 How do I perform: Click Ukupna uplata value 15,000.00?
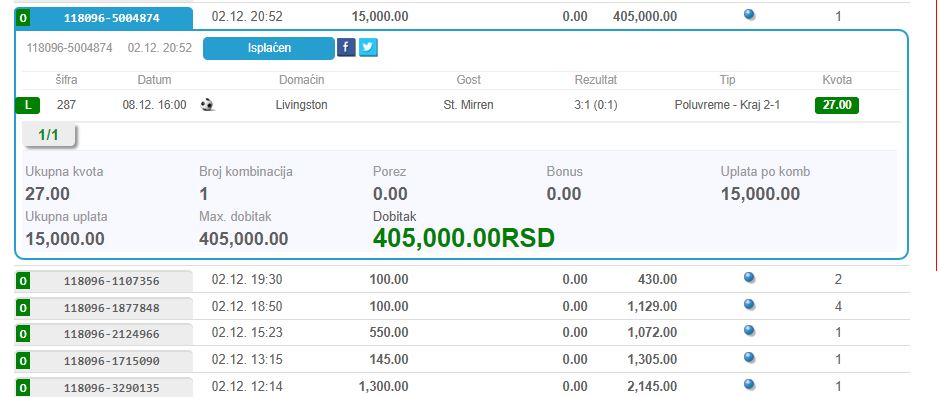point(65,239)
